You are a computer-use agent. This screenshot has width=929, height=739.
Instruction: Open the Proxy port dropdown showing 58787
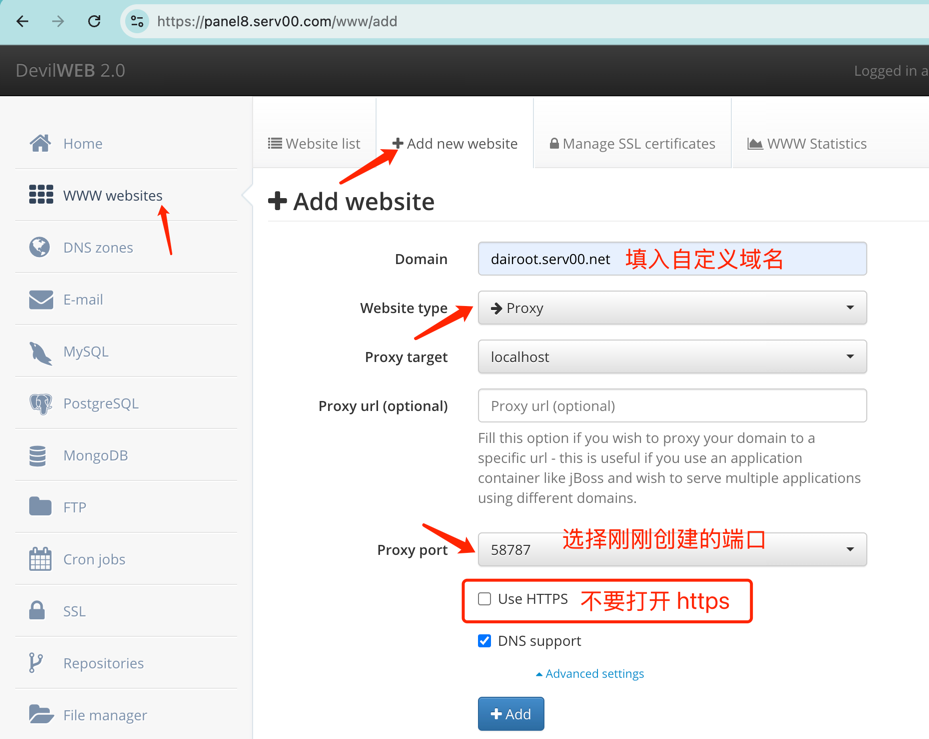click(671, 549)
